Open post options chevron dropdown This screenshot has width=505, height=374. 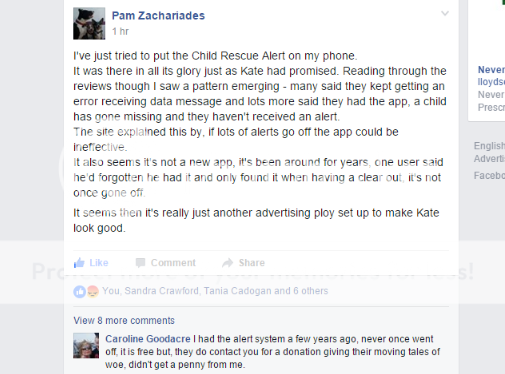coord(445,13)
